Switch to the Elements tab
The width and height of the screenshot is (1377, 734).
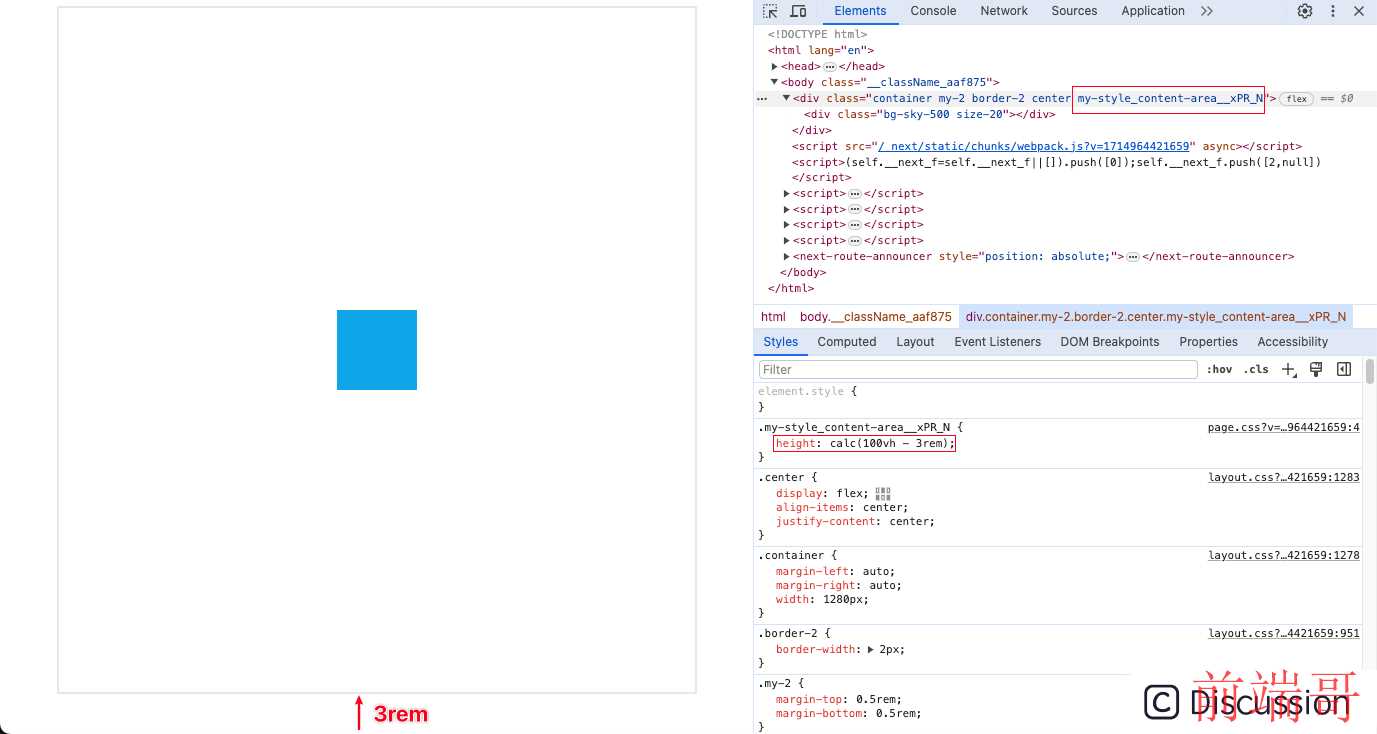pos(860,11)
